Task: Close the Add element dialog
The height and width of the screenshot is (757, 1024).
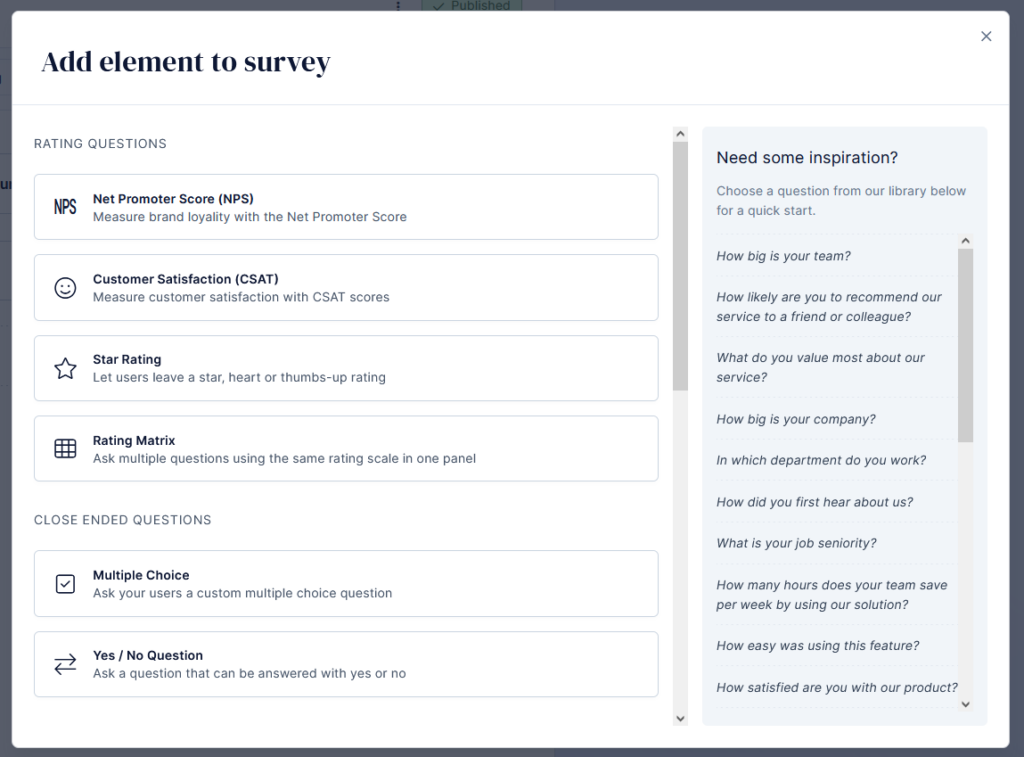Action: click(986, 37)
